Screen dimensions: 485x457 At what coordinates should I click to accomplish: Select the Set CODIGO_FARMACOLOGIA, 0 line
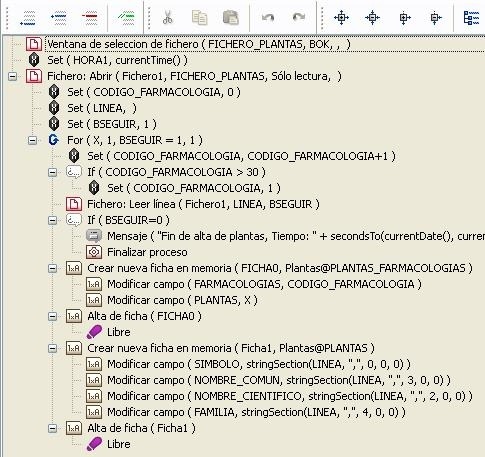tap(154, 92)
